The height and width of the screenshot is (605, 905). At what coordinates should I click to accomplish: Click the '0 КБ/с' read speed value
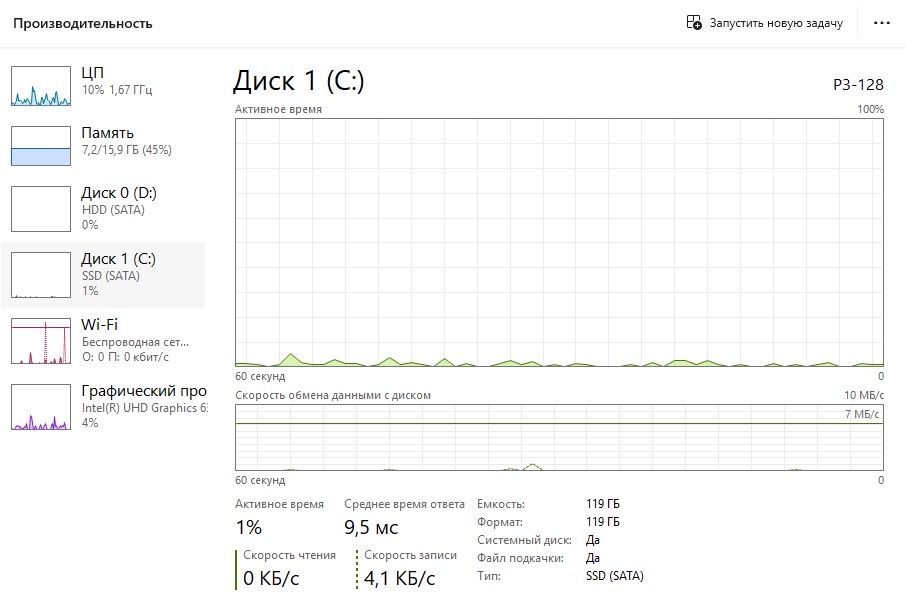coord(271,578)
